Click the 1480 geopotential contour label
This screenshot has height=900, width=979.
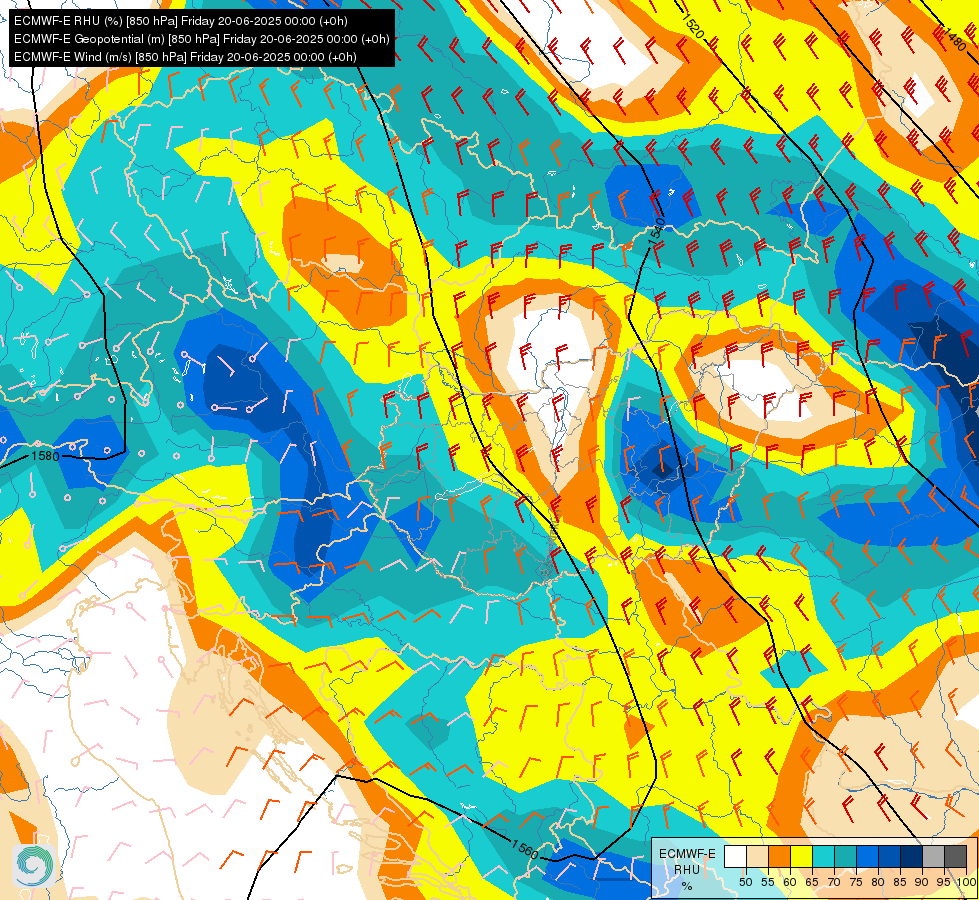tap(955, 39)
